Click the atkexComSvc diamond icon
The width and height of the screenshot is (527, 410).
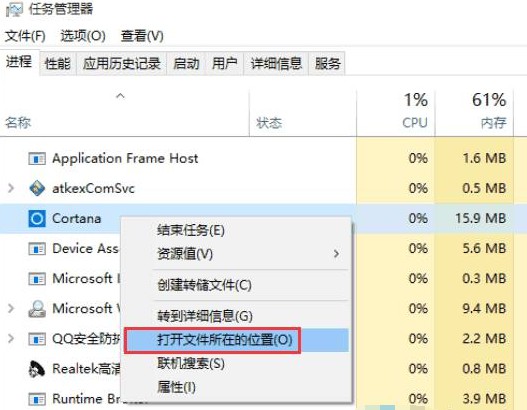point(37,188)
